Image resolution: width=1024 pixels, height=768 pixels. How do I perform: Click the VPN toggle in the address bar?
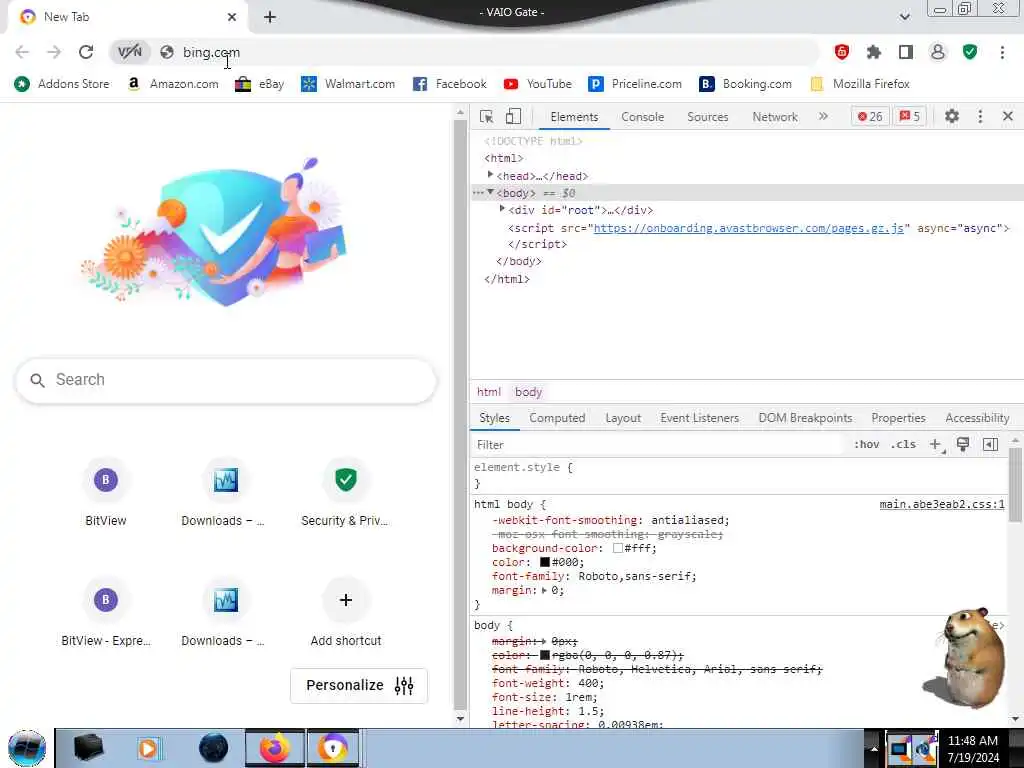tap(129, 52)
